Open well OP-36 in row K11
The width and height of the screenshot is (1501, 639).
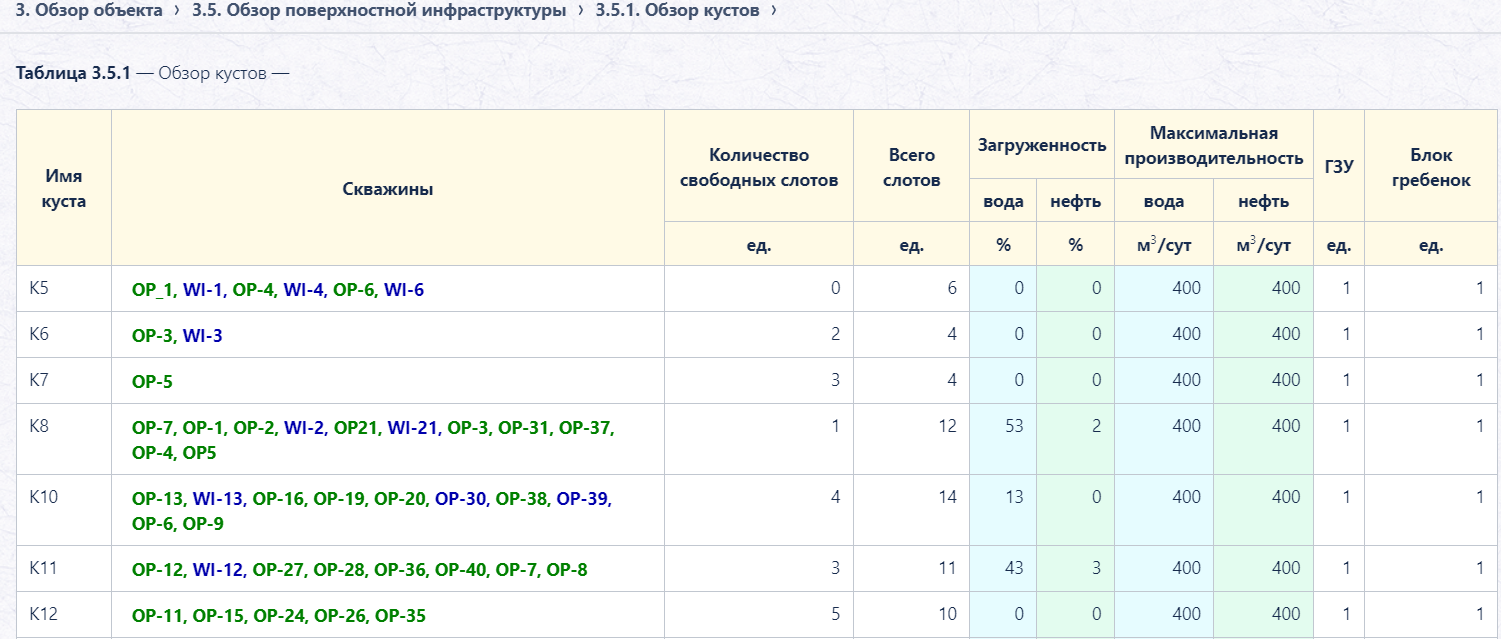[400, 570]
